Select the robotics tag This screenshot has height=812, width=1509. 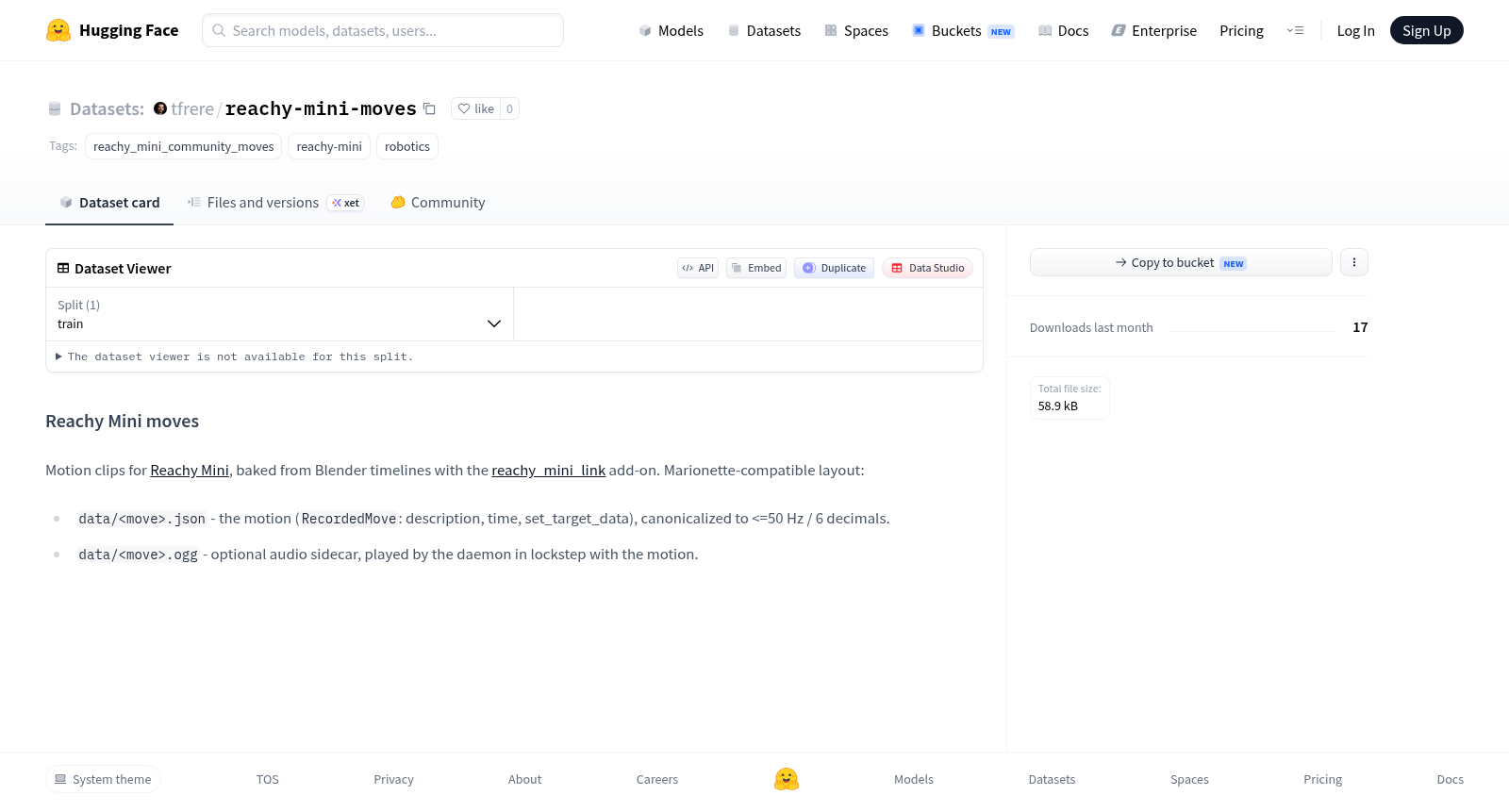click(x=407, y=146)
